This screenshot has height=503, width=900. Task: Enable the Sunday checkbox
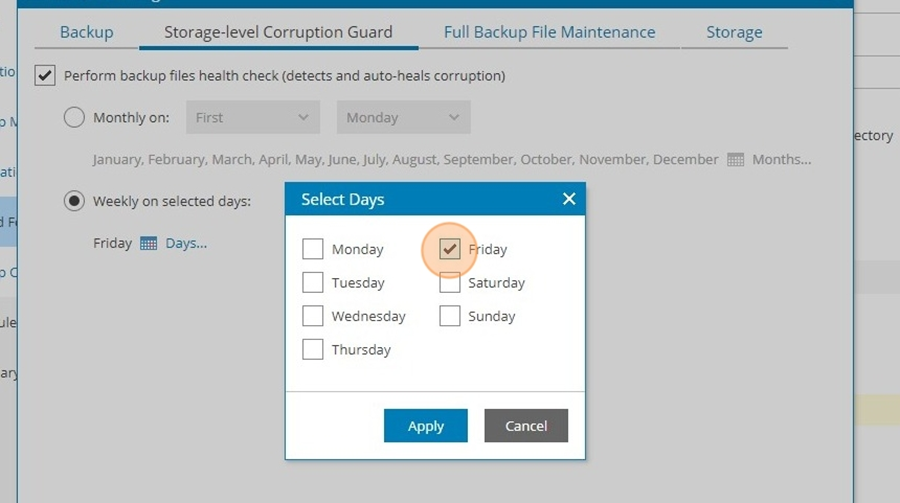click(x=449, y=316)
